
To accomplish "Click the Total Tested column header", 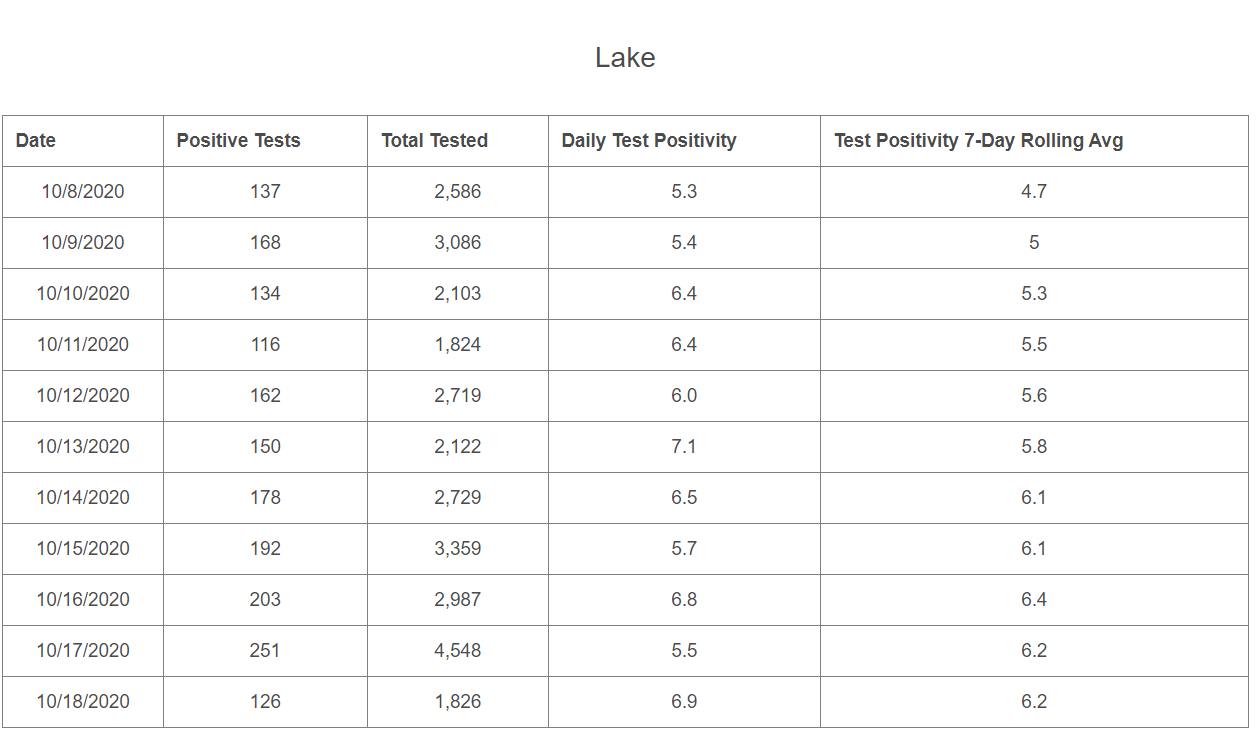I will click(x=434, y=141).
